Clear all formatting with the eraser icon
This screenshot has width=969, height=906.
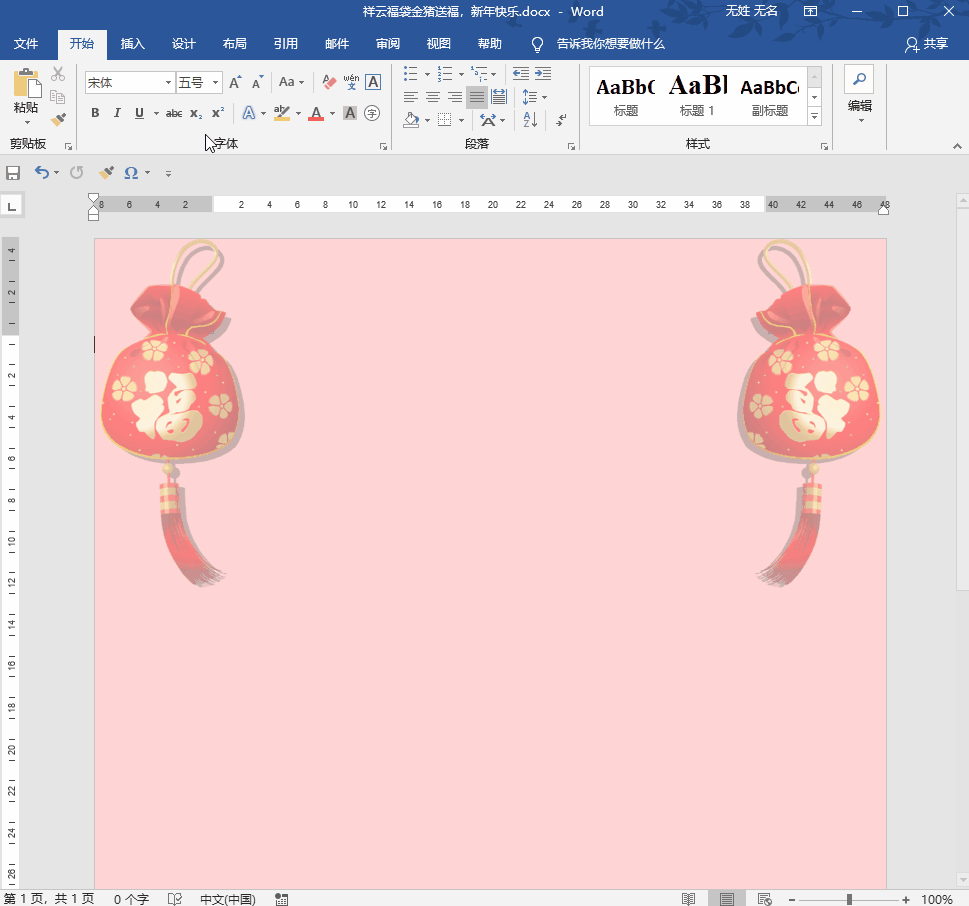click(329, 82)
